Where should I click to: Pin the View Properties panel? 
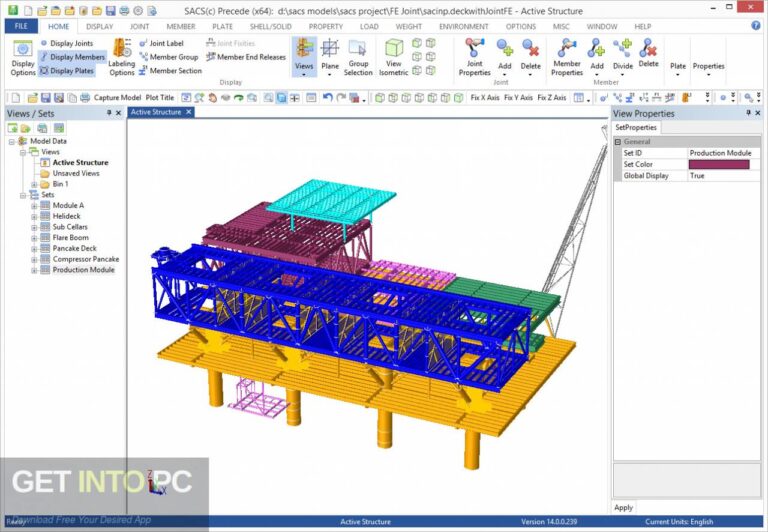point(748,113)
